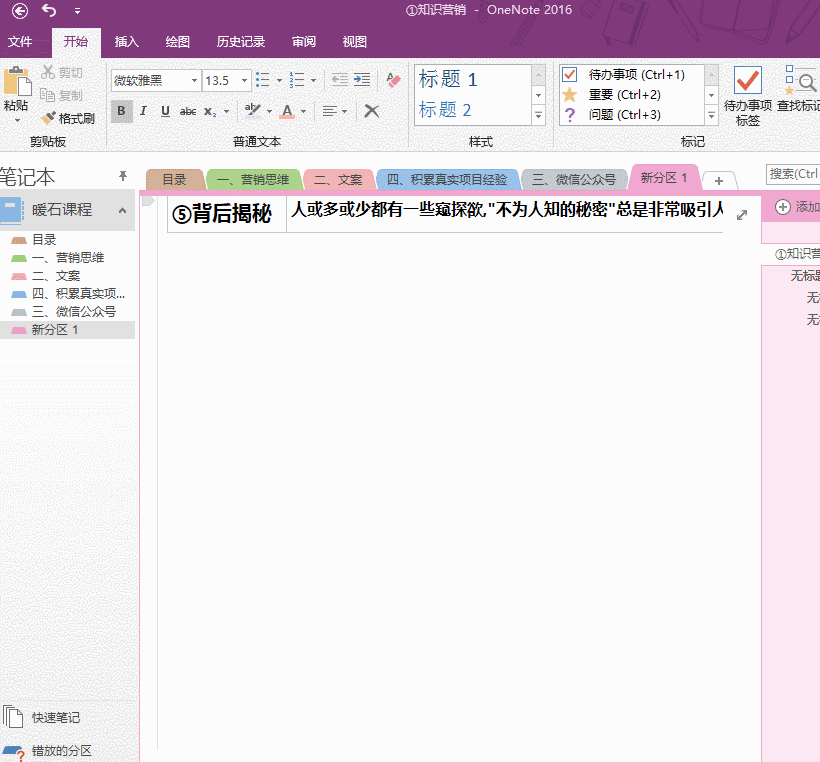Click the 剪切 scissors button

(x=62, y=72)
